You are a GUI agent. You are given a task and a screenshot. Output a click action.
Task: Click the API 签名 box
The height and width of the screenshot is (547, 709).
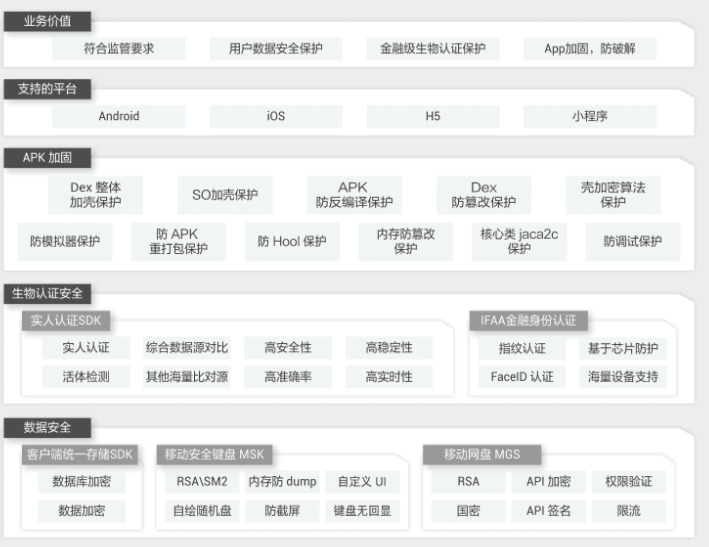pyautogui.click(x=548, y=511)
